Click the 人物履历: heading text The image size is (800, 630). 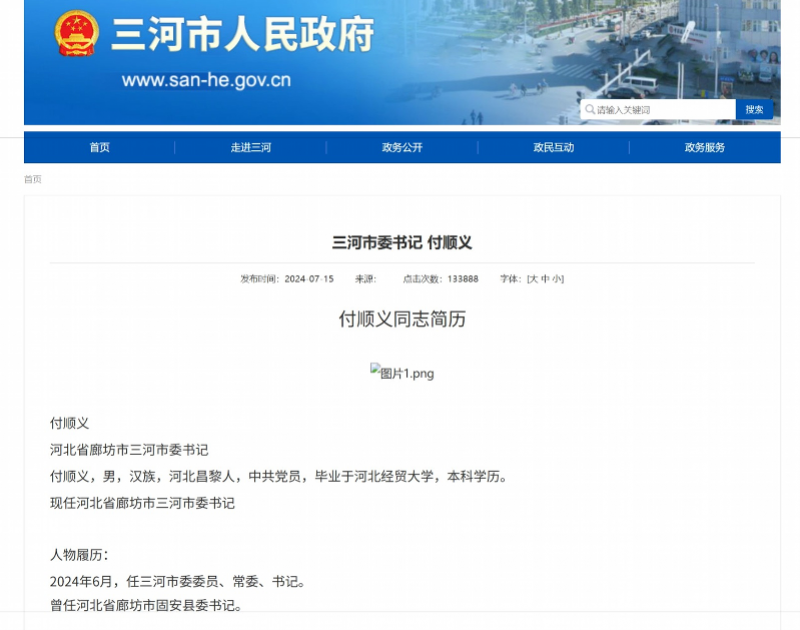tap(79, 555)
